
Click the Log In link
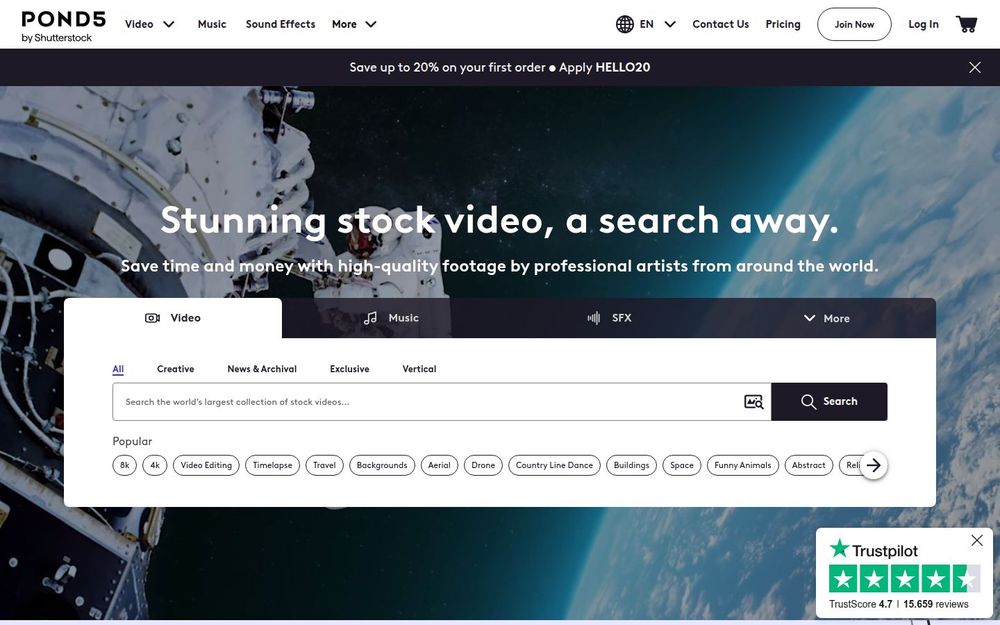(923, 24)
